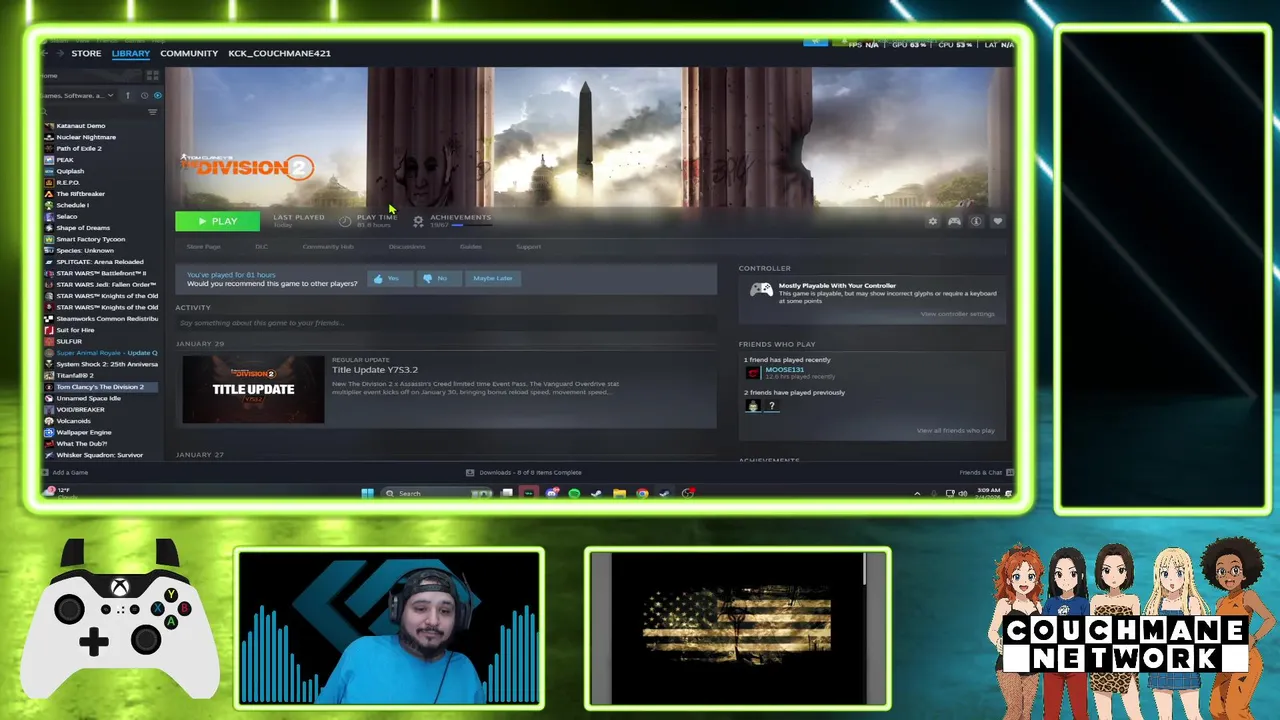Image resolution: width=1280 pixels, height=720 pixels.
Task: Open View controller settings link
Action: 957,314
